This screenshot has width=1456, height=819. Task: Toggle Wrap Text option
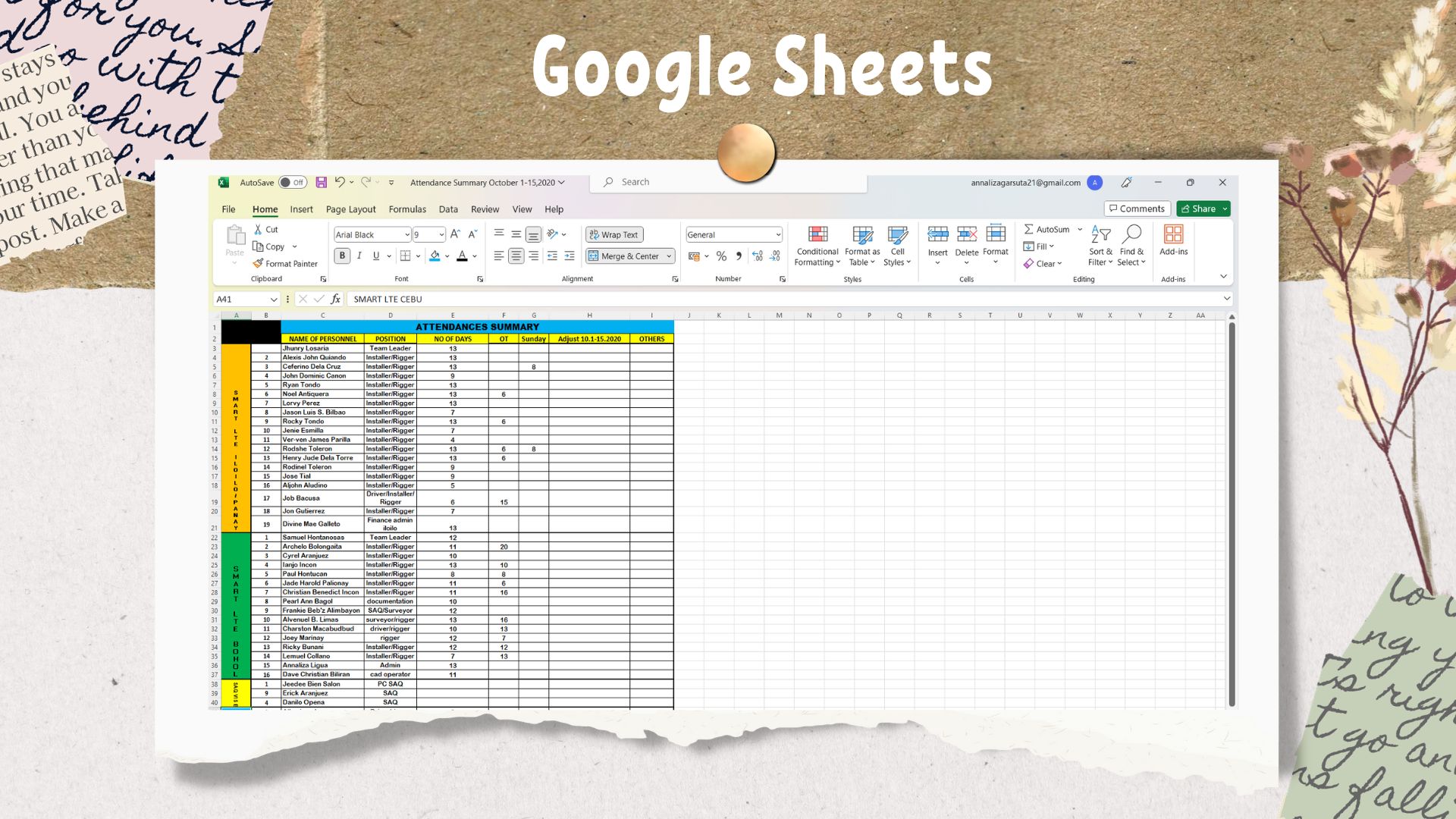pos(614,235)
